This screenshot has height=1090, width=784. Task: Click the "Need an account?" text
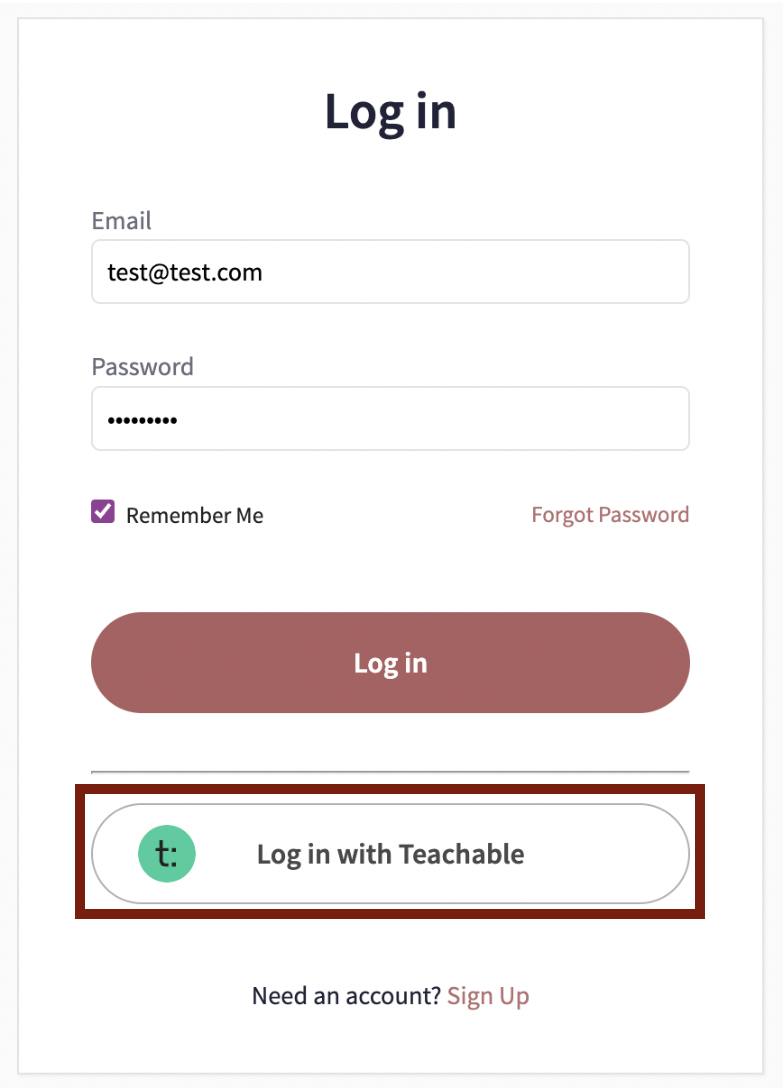[x=345, y=996]
